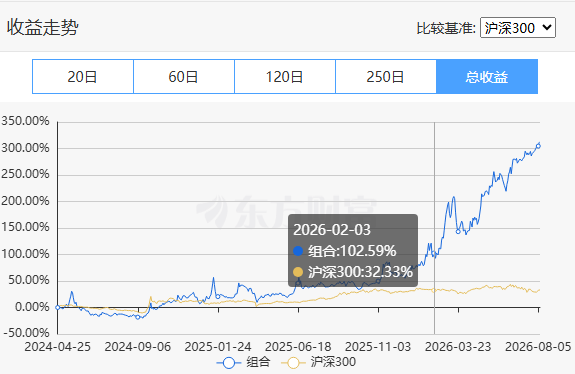Click the 组合 legend label text
Image resolution: width=575 pixels, height=374 pixels.
(x=258, y=362)
